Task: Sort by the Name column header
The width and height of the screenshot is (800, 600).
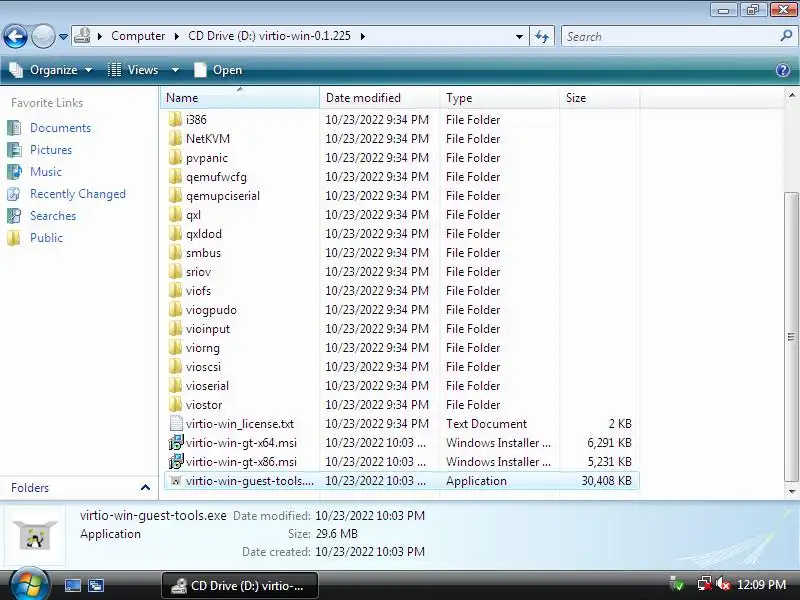Action: [x=240, y=97]
